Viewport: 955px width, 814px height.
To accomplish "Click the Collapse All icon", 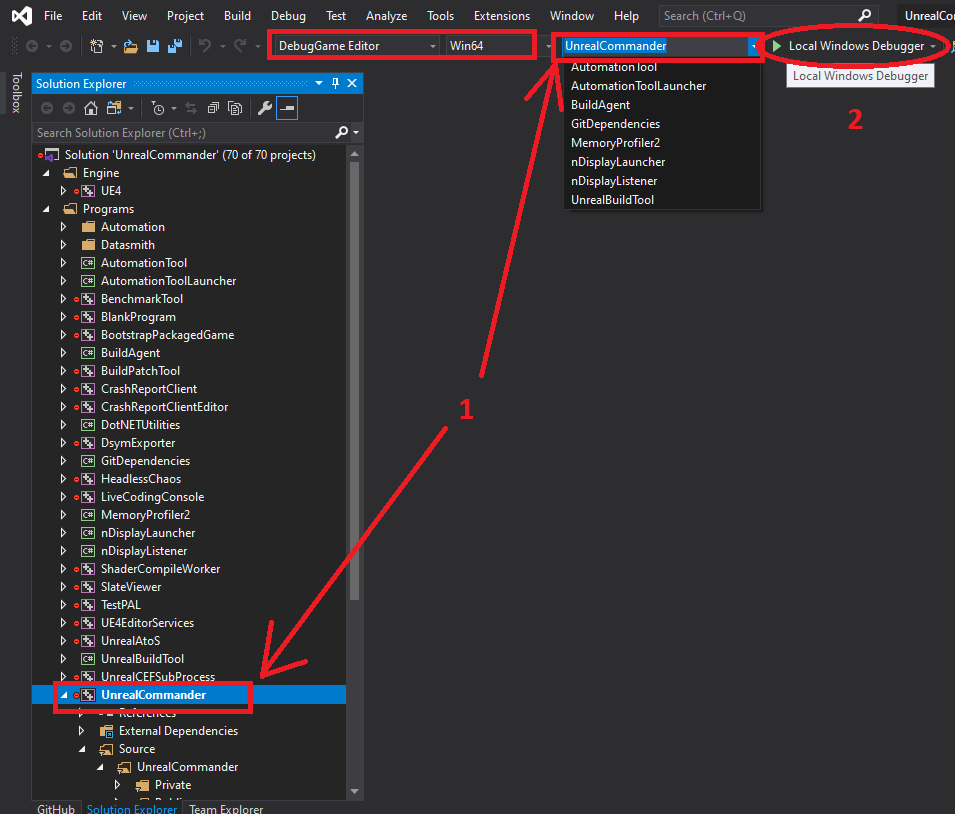I will pyautogui.click(x=213, y=108).
